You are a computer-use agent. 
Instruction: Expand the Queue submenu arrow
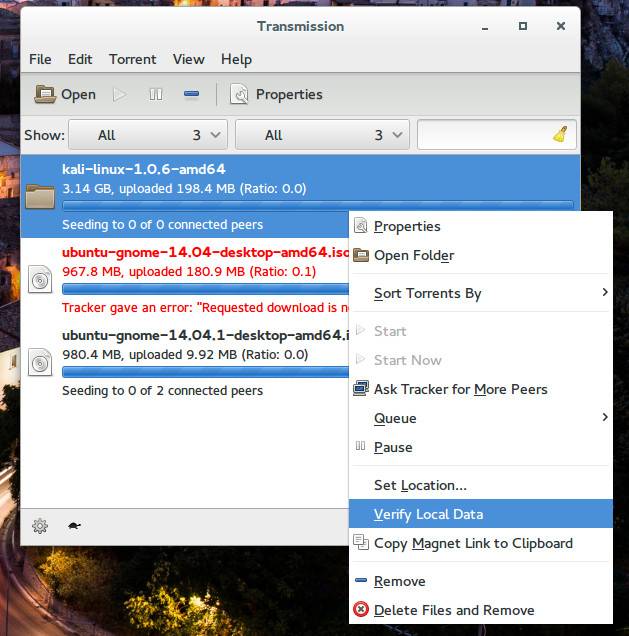[x=605, y=417]
